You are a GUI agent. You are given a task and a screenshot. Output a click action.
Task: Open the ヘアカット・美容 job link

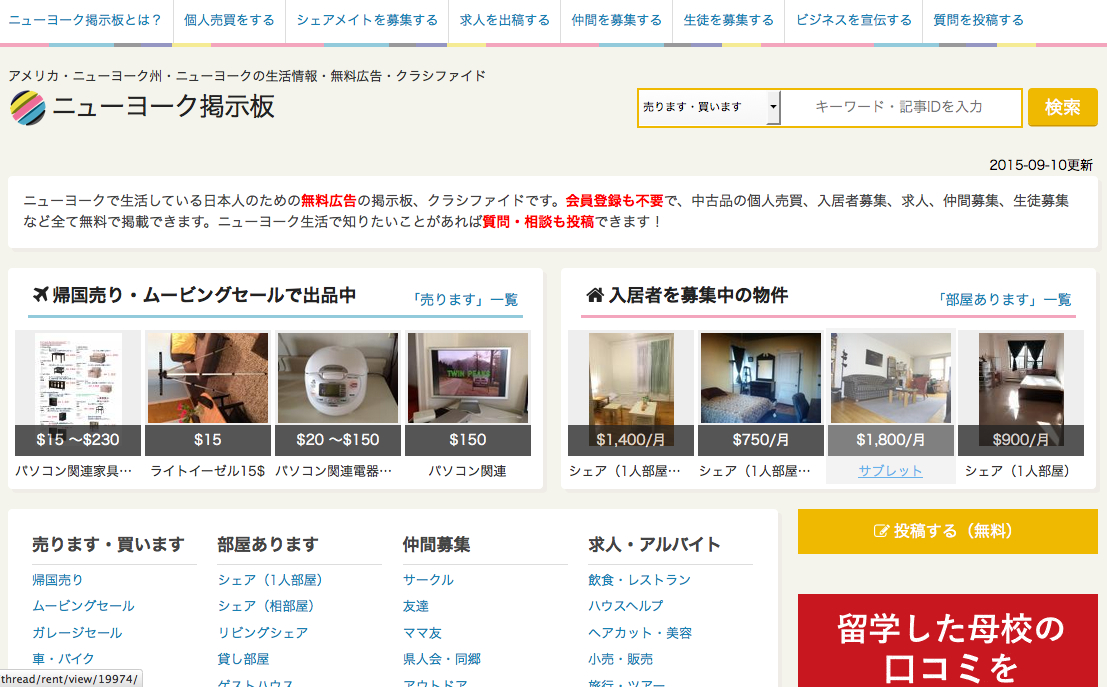tap(640, 633)
